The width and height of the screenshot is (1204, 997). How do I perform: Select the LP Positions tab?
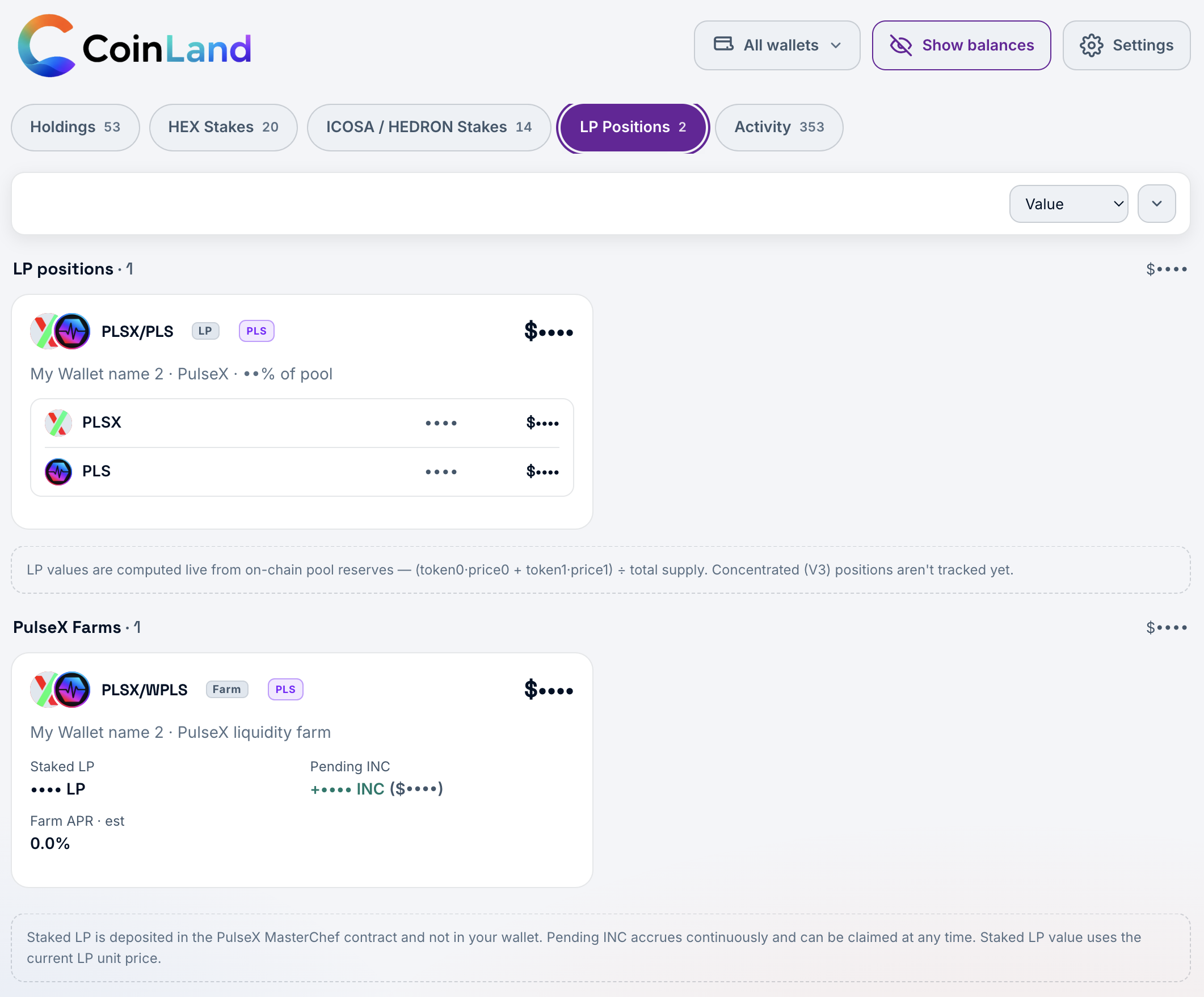(x=633, y=127)
